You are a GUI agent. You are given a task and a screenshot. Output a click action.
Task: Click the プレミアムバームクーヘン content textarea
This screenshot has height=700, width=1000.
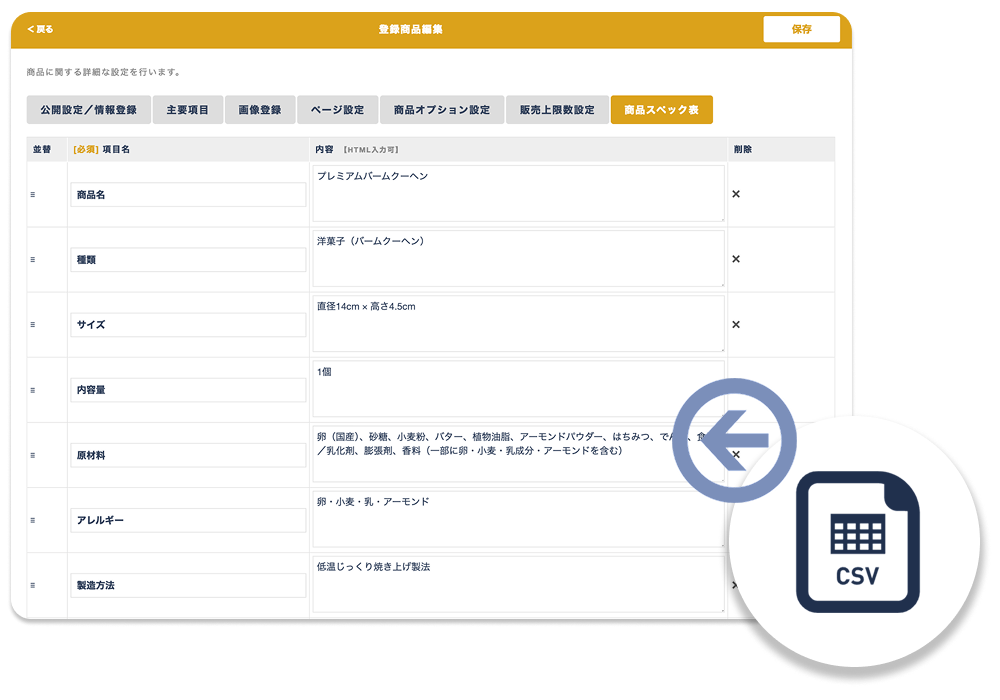coord(518,194)
